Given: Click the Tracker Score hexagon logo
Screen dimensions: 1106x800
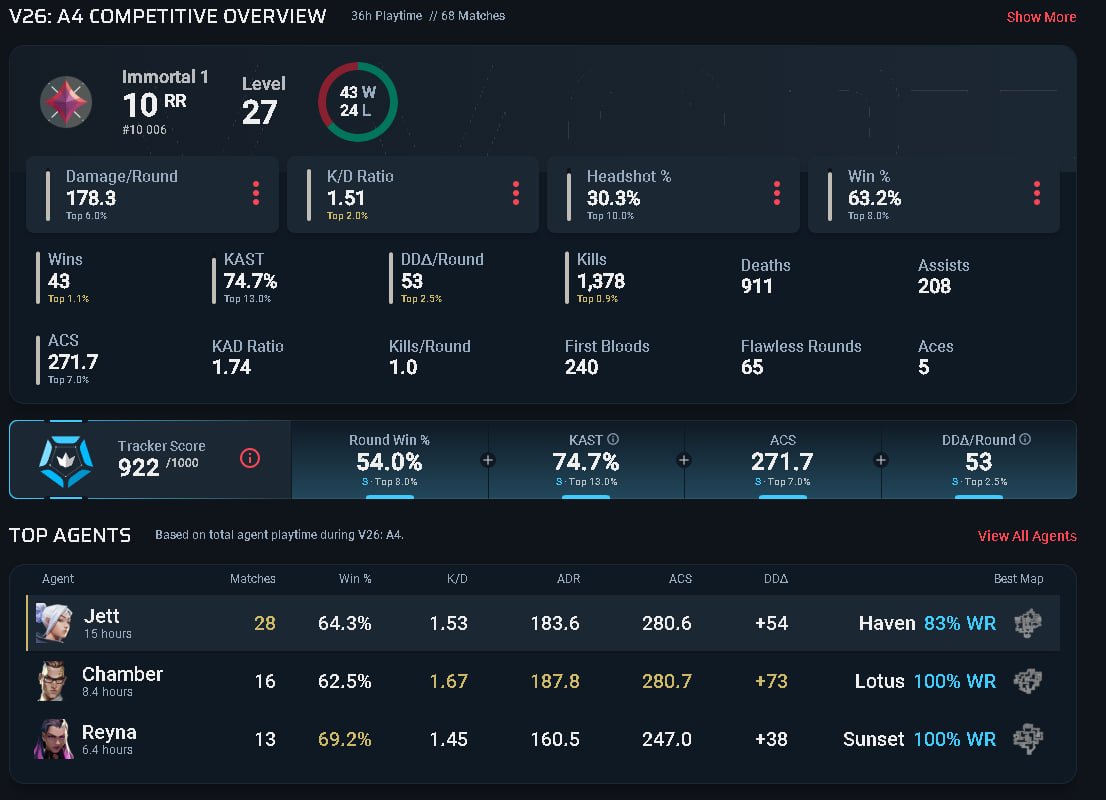Looking at the screenshot, I should click(x=66, y=461).
